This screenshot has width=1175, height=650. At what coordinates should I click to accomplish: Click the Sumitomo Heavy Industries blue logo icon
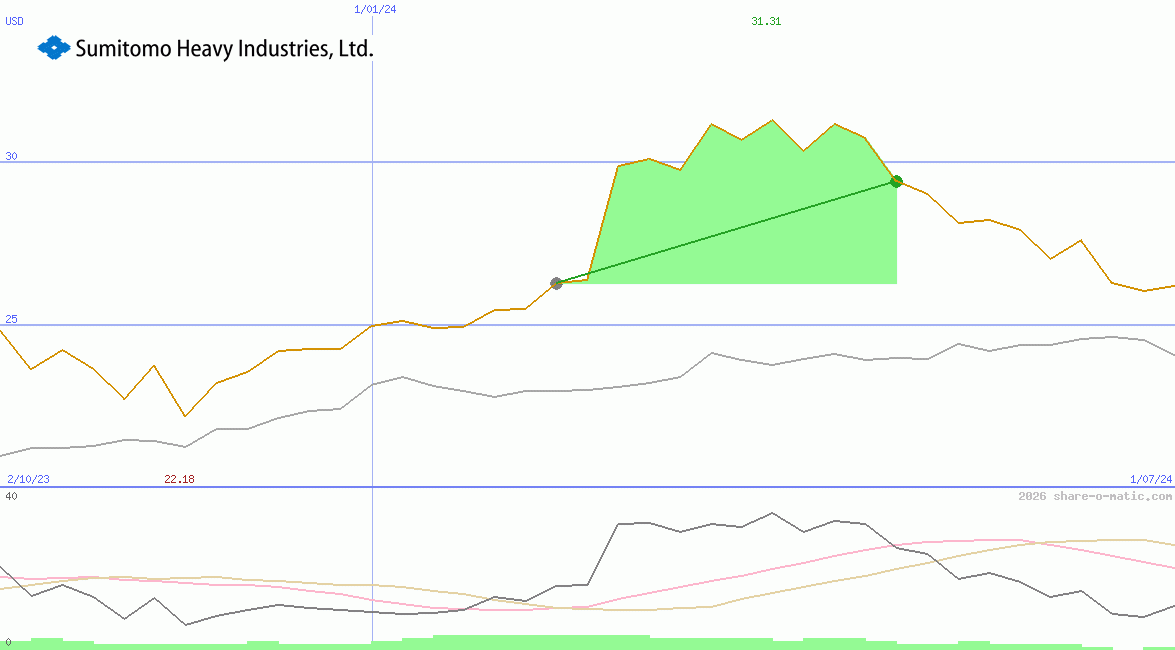(x=54, y=48)
